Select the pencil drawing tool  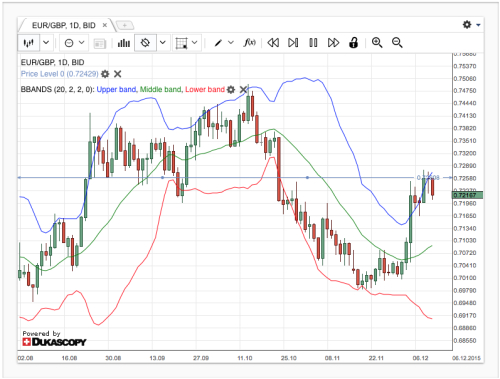(218, 43)
